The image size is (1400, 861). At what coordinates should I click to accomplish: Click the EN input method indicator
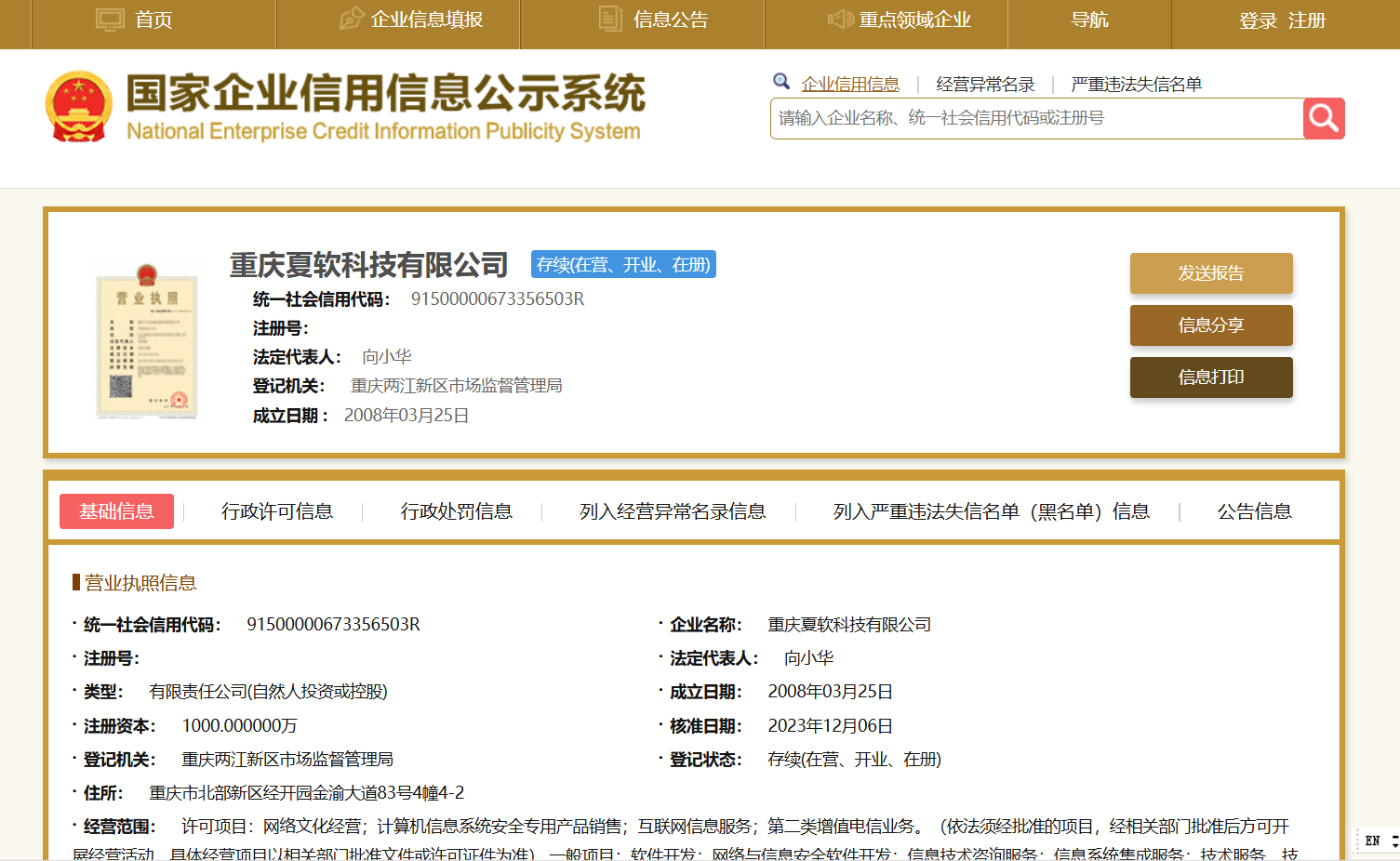(x=1373, y=841)
